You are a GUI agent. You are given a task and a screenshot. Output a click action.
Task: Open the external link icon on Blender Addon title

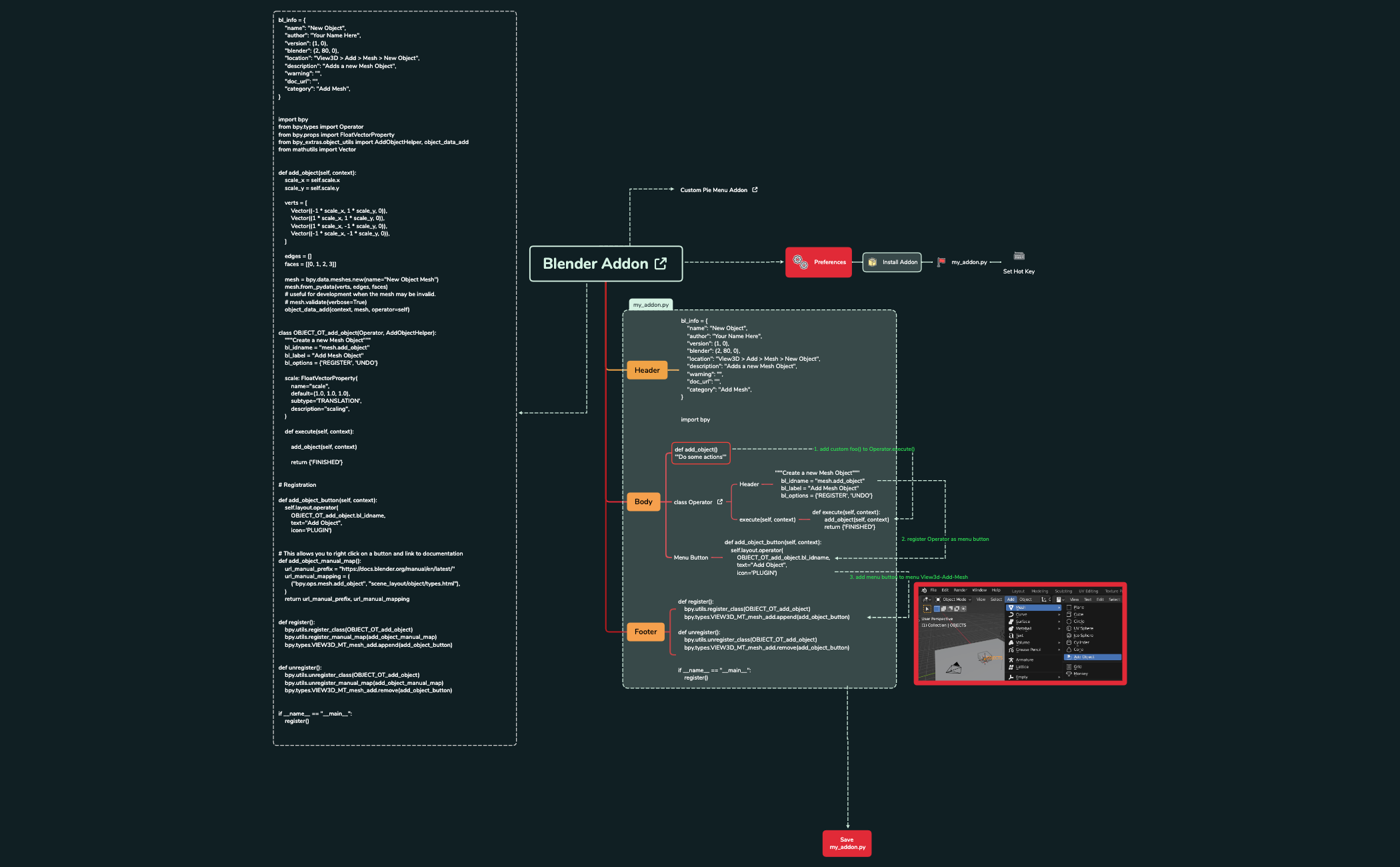(x=661, y=264)
